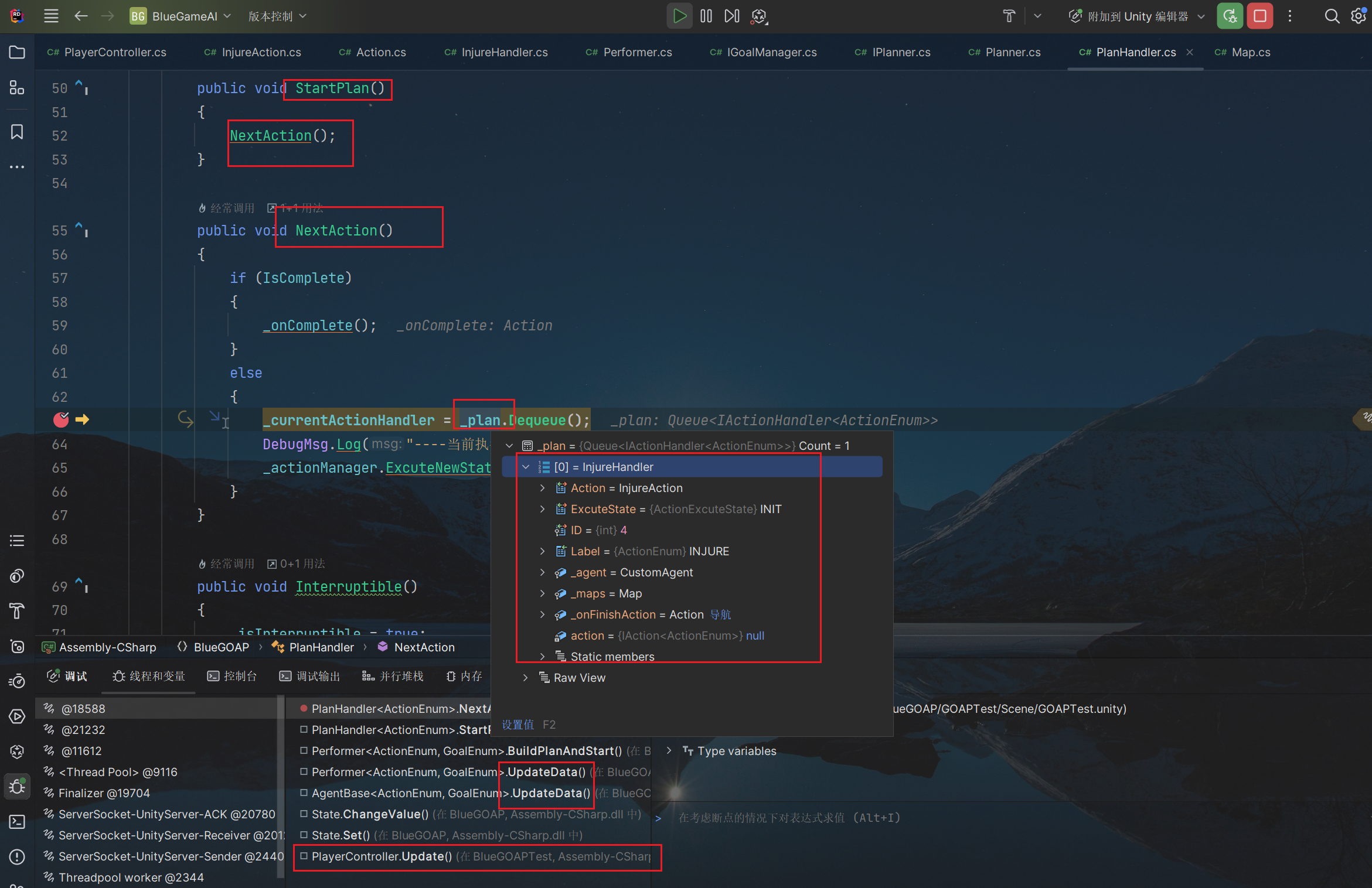Open the Terminal tool window icon
The width and height of the screenshot is (1372, 888).
pyautogui.click(x=17, y=821)
